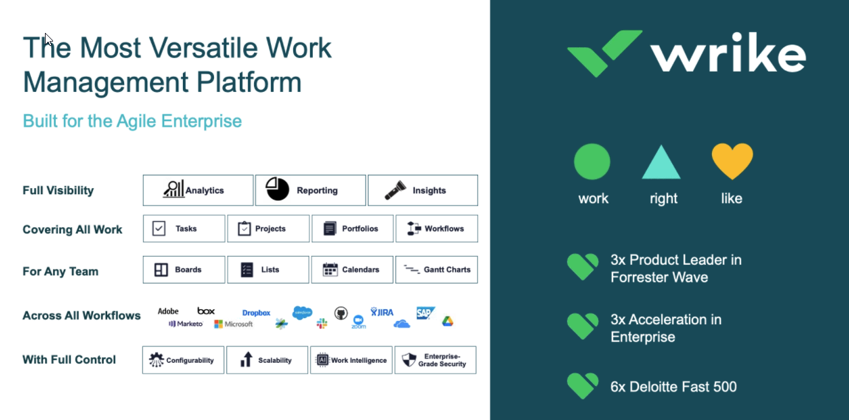Click the "Across All Workflows" row label
The height and width of the screenshot is (420, 849).
[x=81, y=316]
